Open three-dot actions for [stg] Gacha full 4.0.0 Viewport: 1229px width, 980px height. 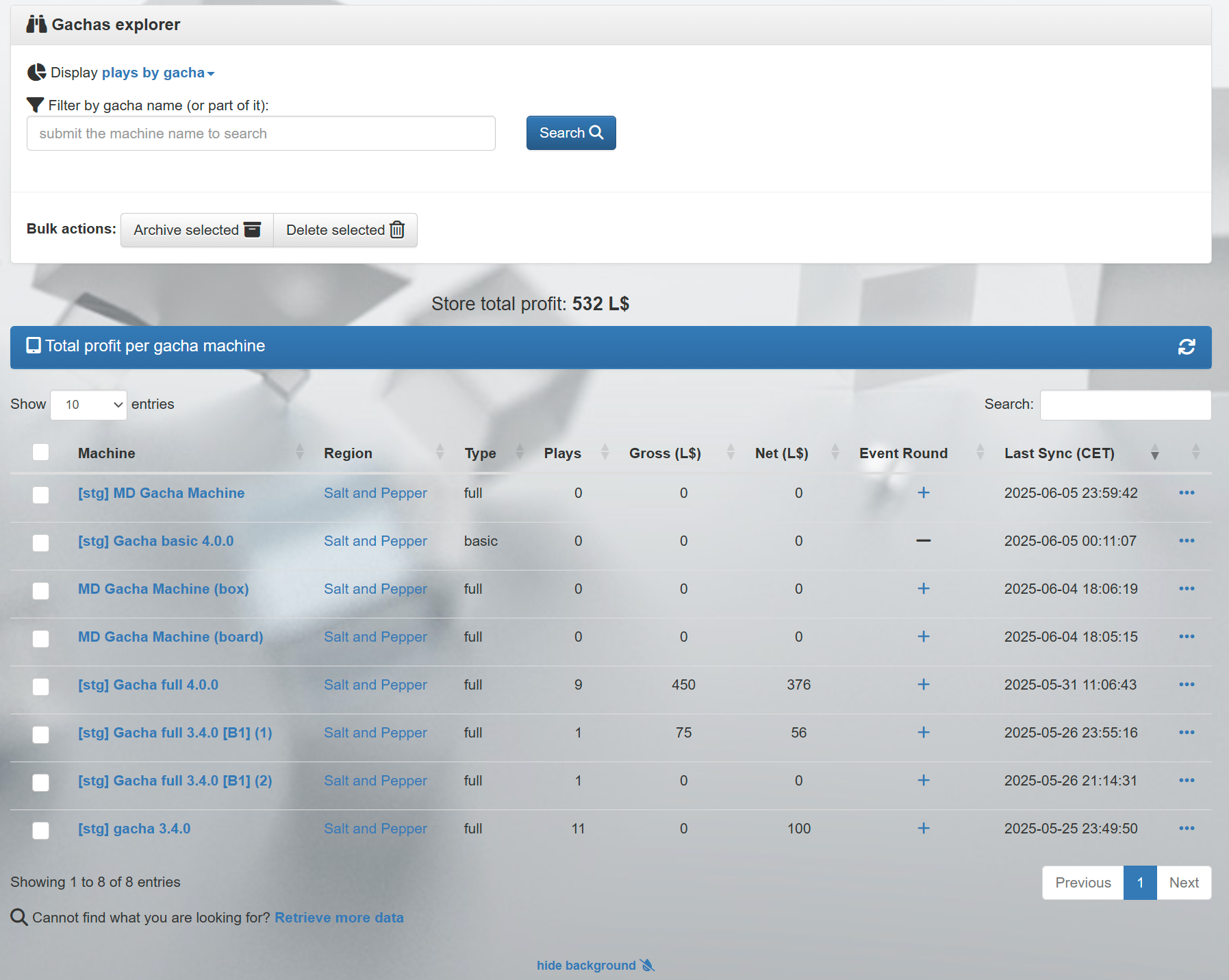(x=1187, y=685)
